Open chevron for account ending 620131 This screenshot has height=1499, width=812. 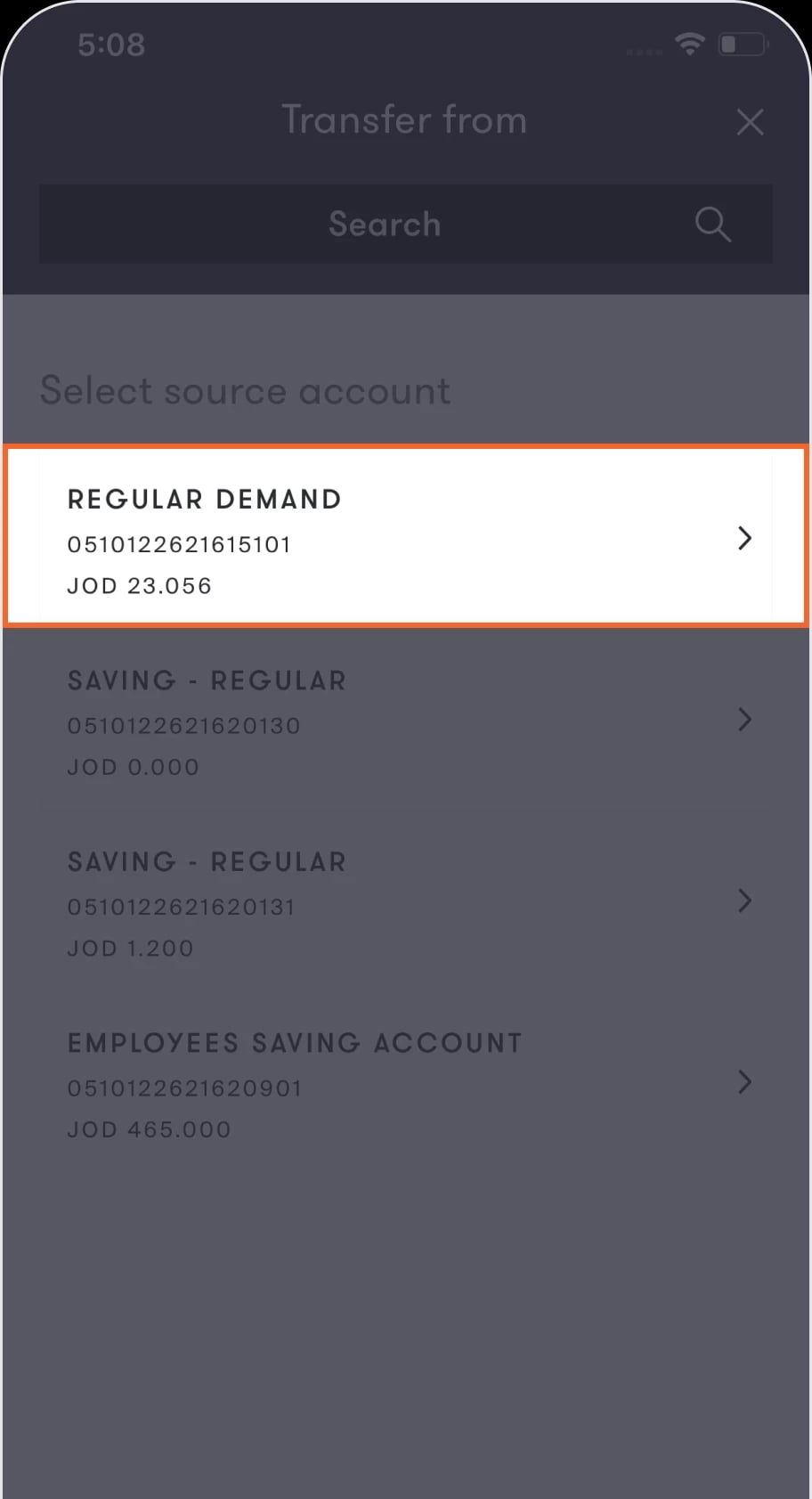744,900
